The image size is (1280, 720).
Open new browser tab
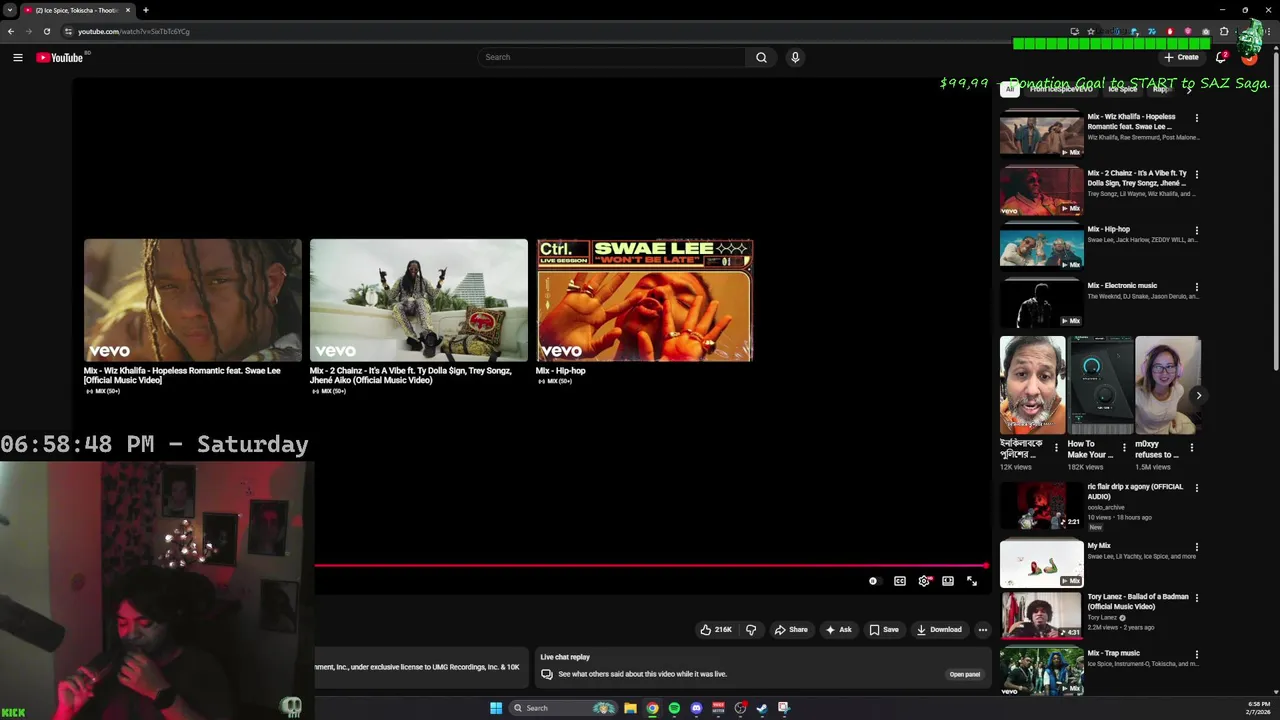point(146,10)
